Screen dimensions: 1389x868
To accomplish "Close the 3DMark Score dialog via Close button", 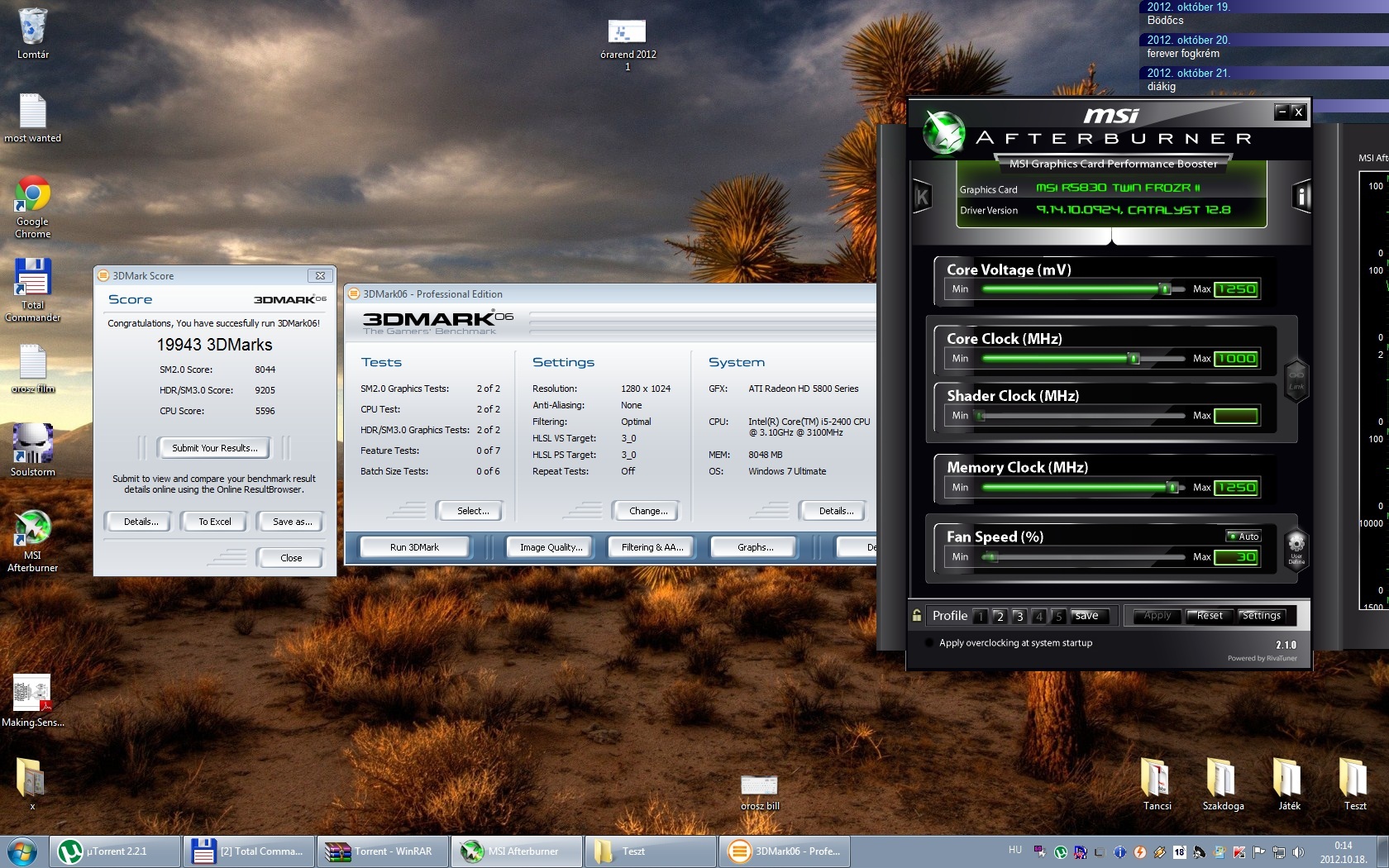I will pos(291,558).
